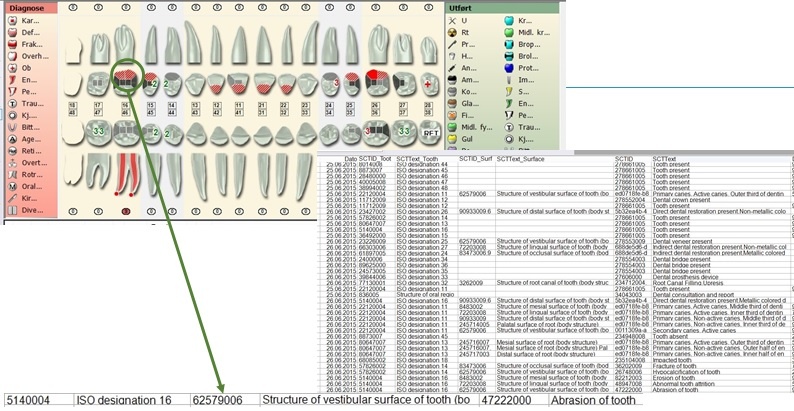This screenshot has height=411, width=794.
Task: Select the U extraction treatment icon
Action: click(x=453, y=21)
